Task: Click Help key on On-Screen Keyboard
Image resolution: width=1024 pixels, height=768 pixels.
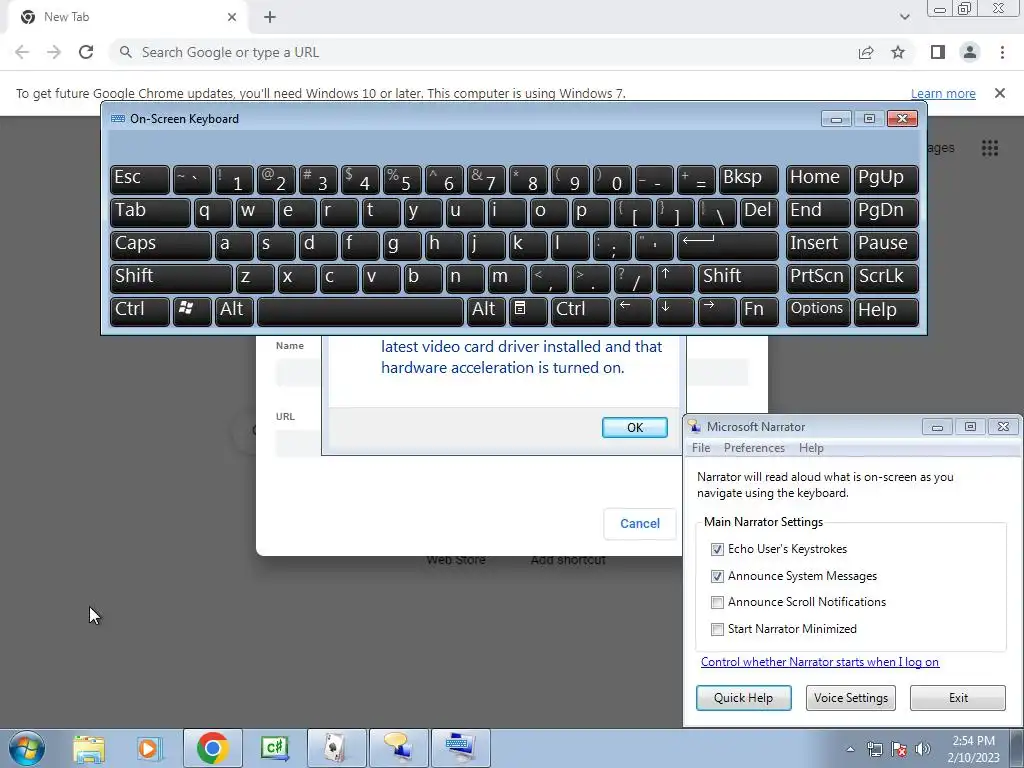Action: pos(886,311)
